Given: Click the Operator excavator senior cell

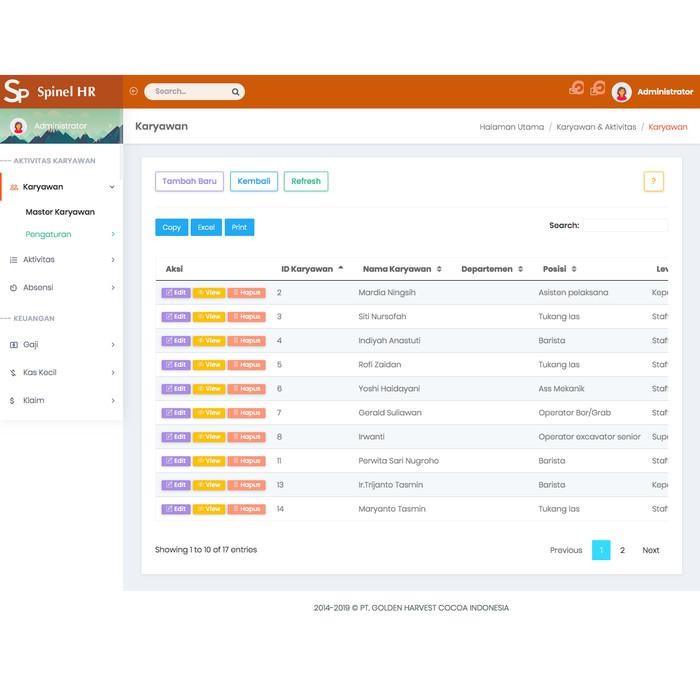Looking at the screenshot, I should tap(589, 437).
